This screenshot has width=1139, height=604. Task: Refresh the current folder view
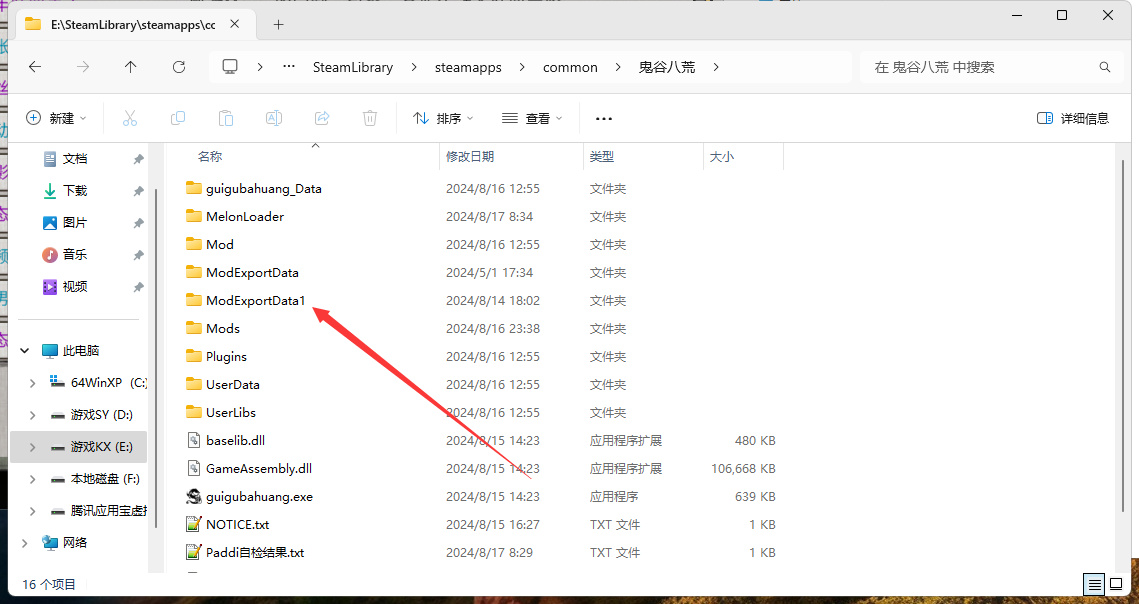coord(179,67)
